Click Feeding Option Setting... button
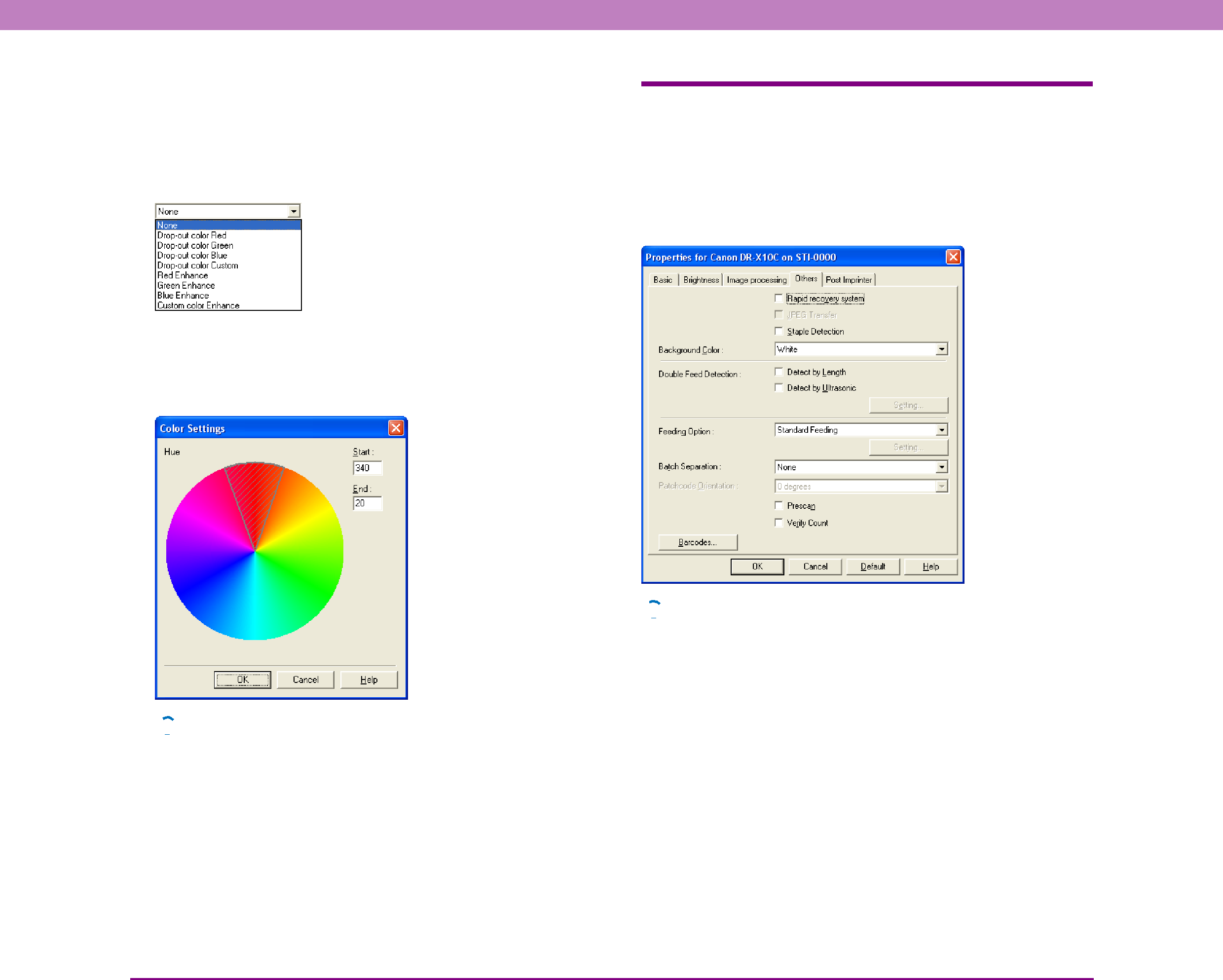Image resolution: width=1223 pixels, height=980 pixels. click(908, 447)
